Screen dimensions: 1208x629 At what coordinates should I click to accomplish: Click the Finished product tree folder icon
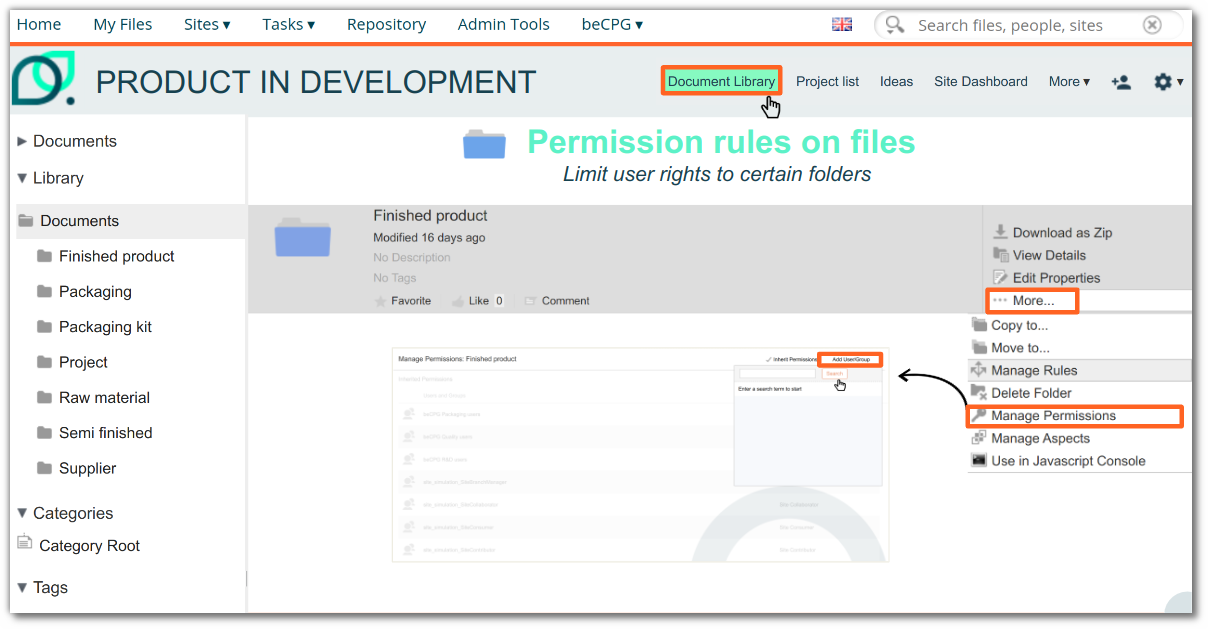[x=44, y=256]
